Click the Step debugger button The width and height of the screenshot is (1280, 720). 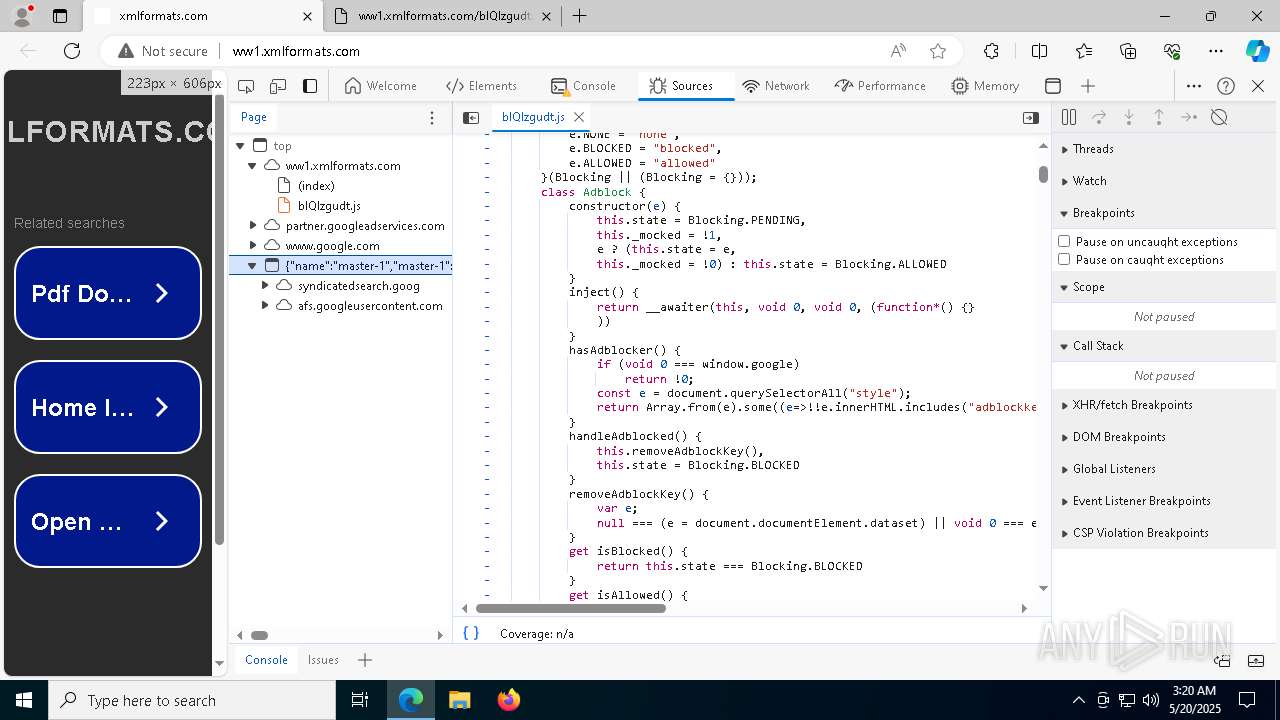pyautogui.click(x=1189, y=118)
